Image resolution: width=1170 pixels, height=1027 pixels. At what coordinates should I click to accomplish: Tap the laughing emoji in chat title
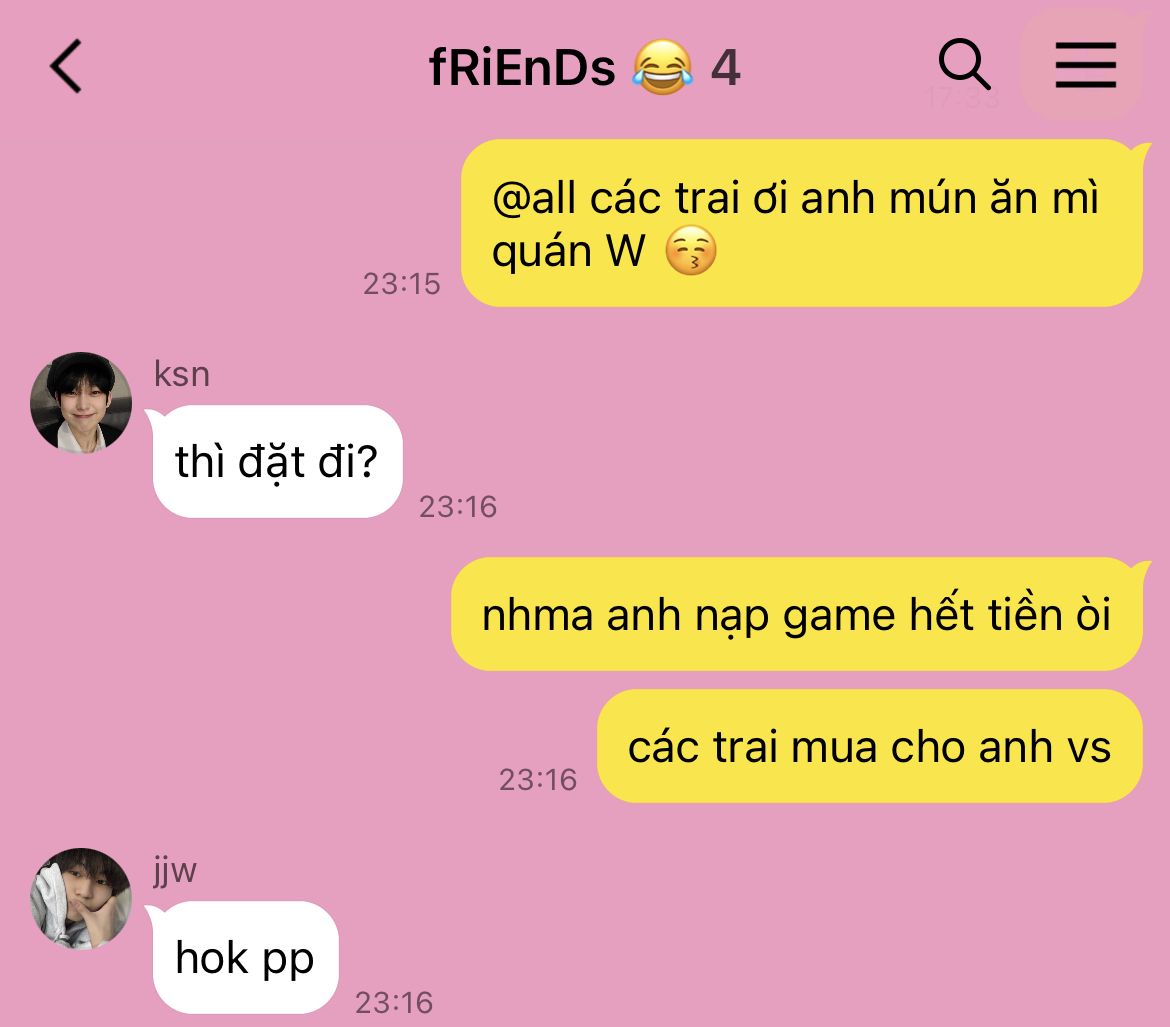tap(662, 67)
